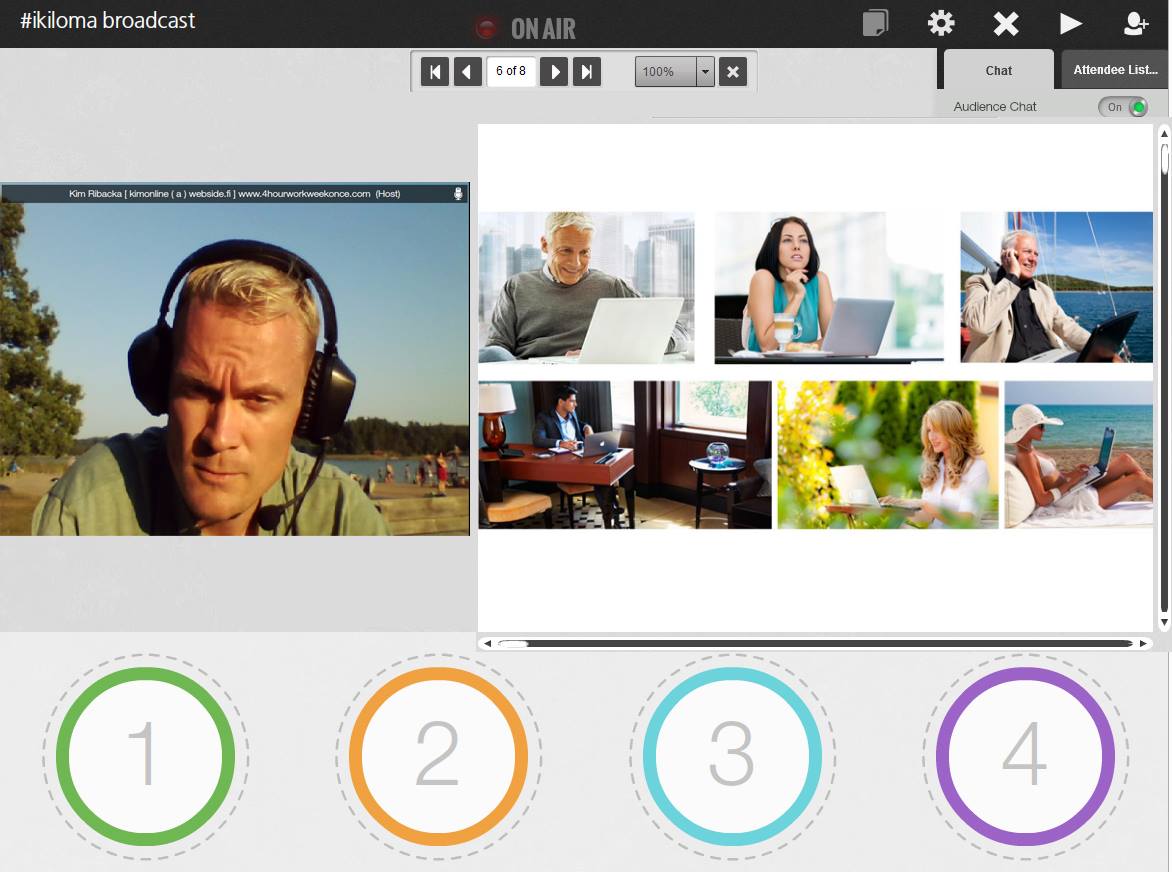The image size is (1172, 872).
Task: Click the add attendee person icon
Action: pos(1136,24)
